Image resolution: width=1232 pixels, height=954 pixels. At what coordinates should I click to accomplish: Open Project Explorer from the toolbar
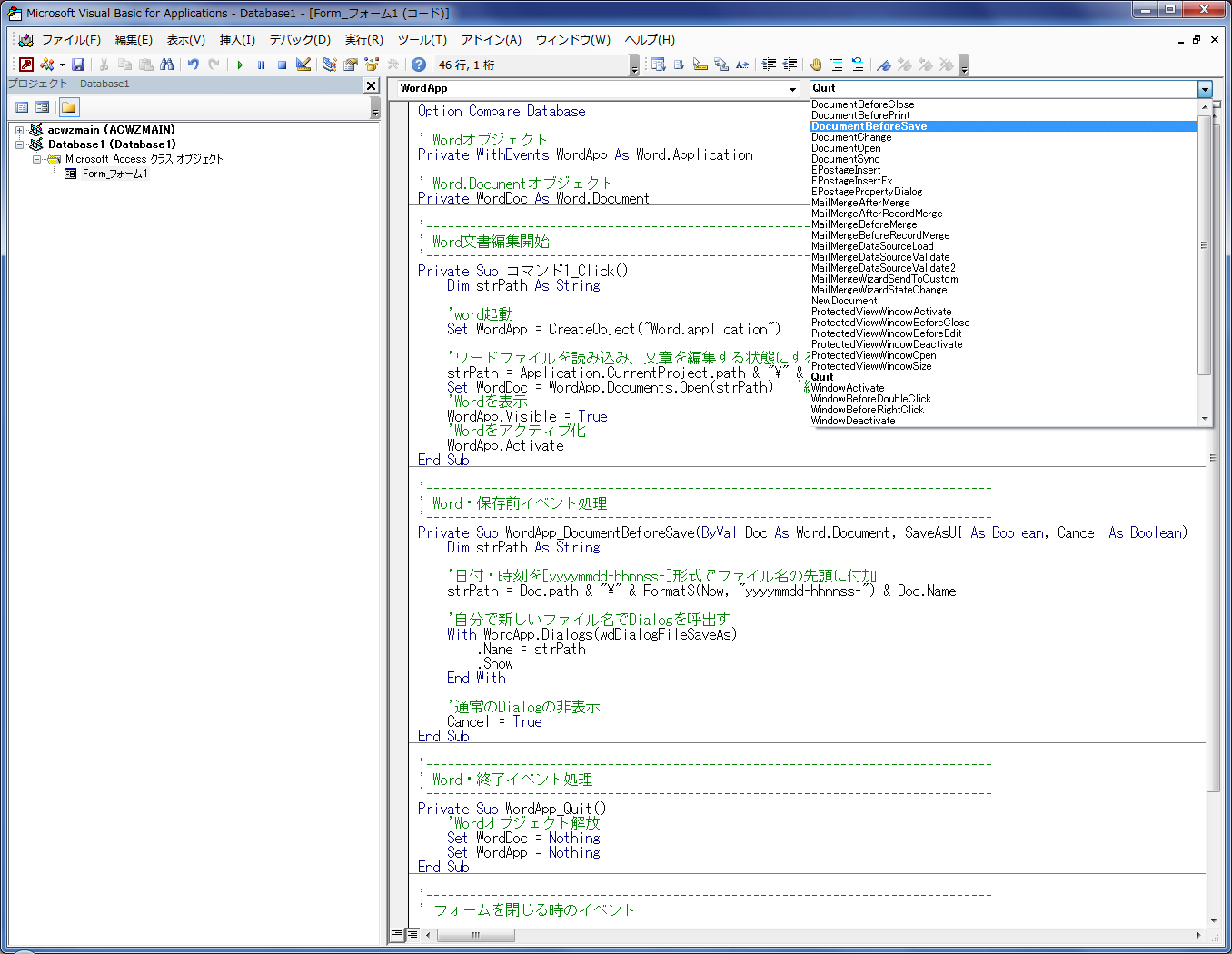pyautogui.click(x=329, y=65)
